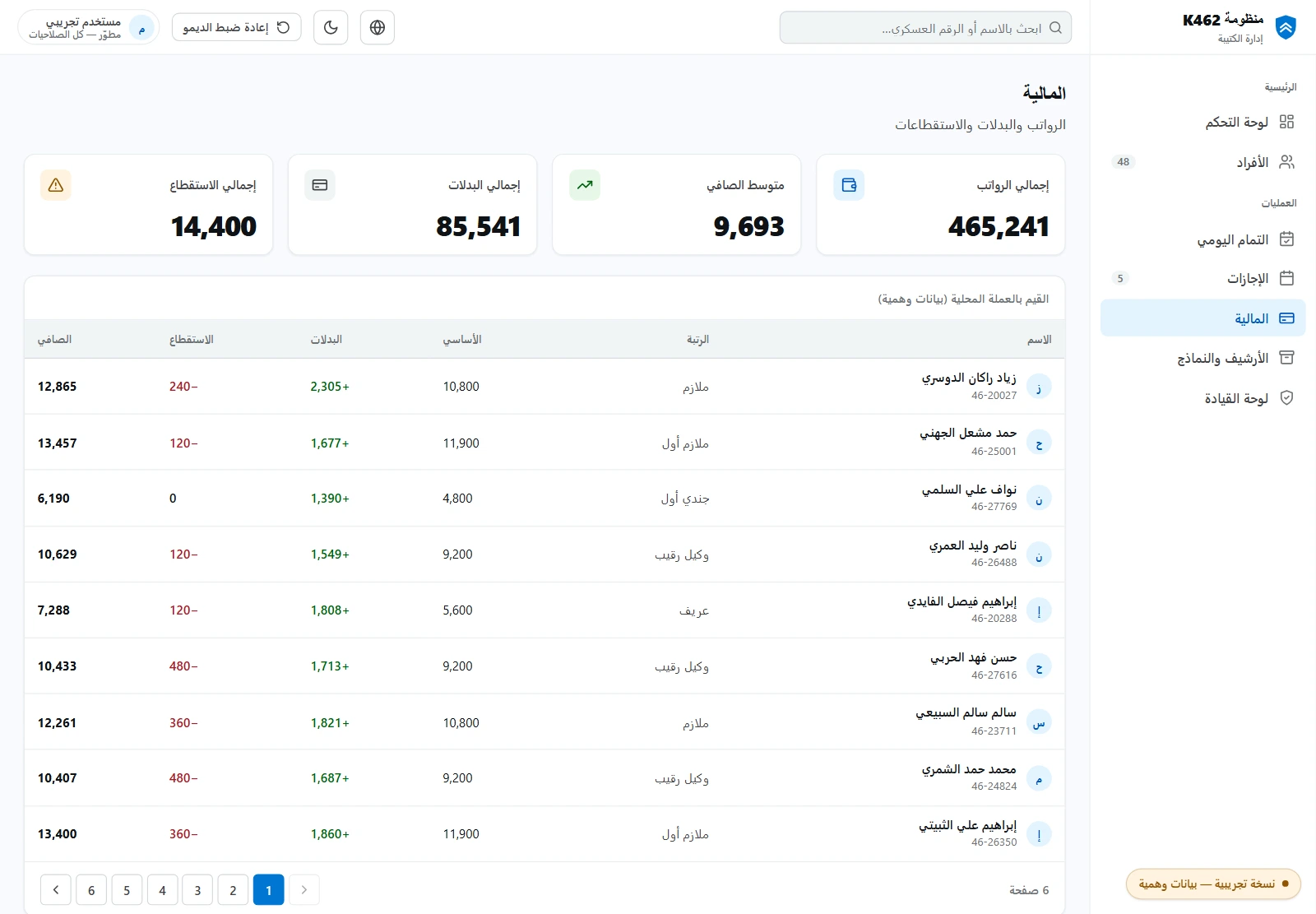Select name نواف علي السلمي
1316x914 pixels.
click(x=969, y=489)
